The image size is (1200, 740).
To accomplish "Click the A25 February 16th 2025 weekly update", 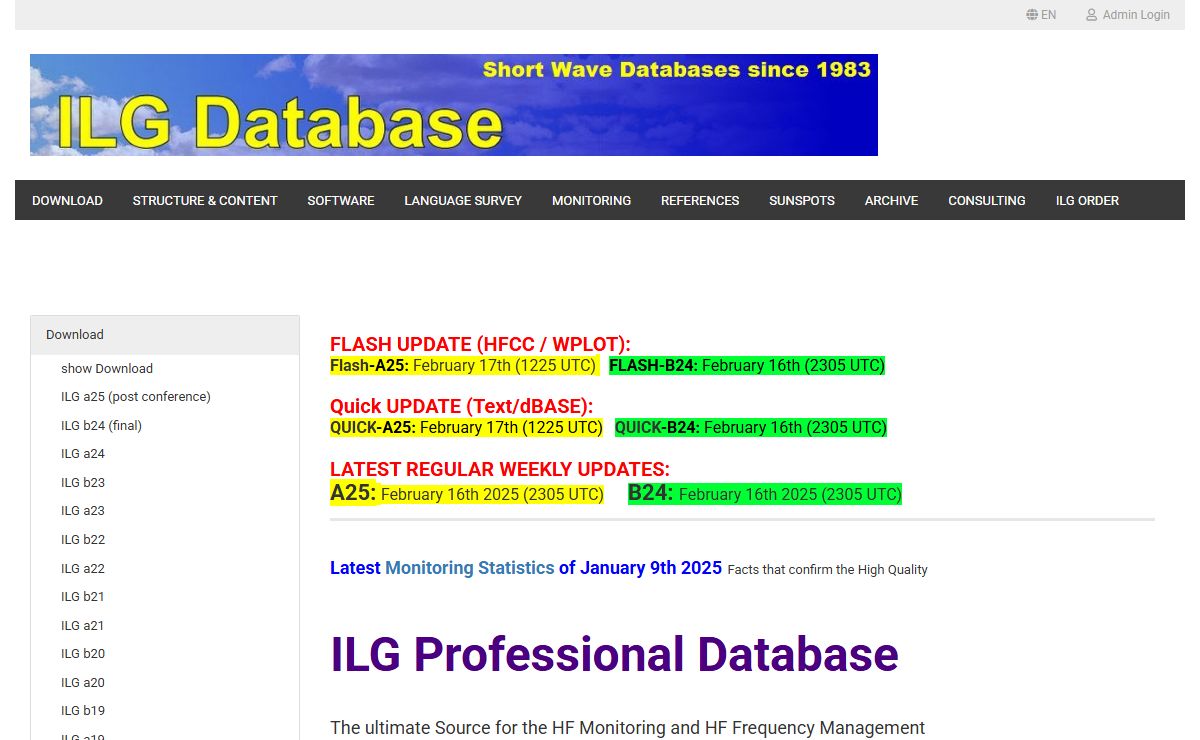I will click(467, 494).
